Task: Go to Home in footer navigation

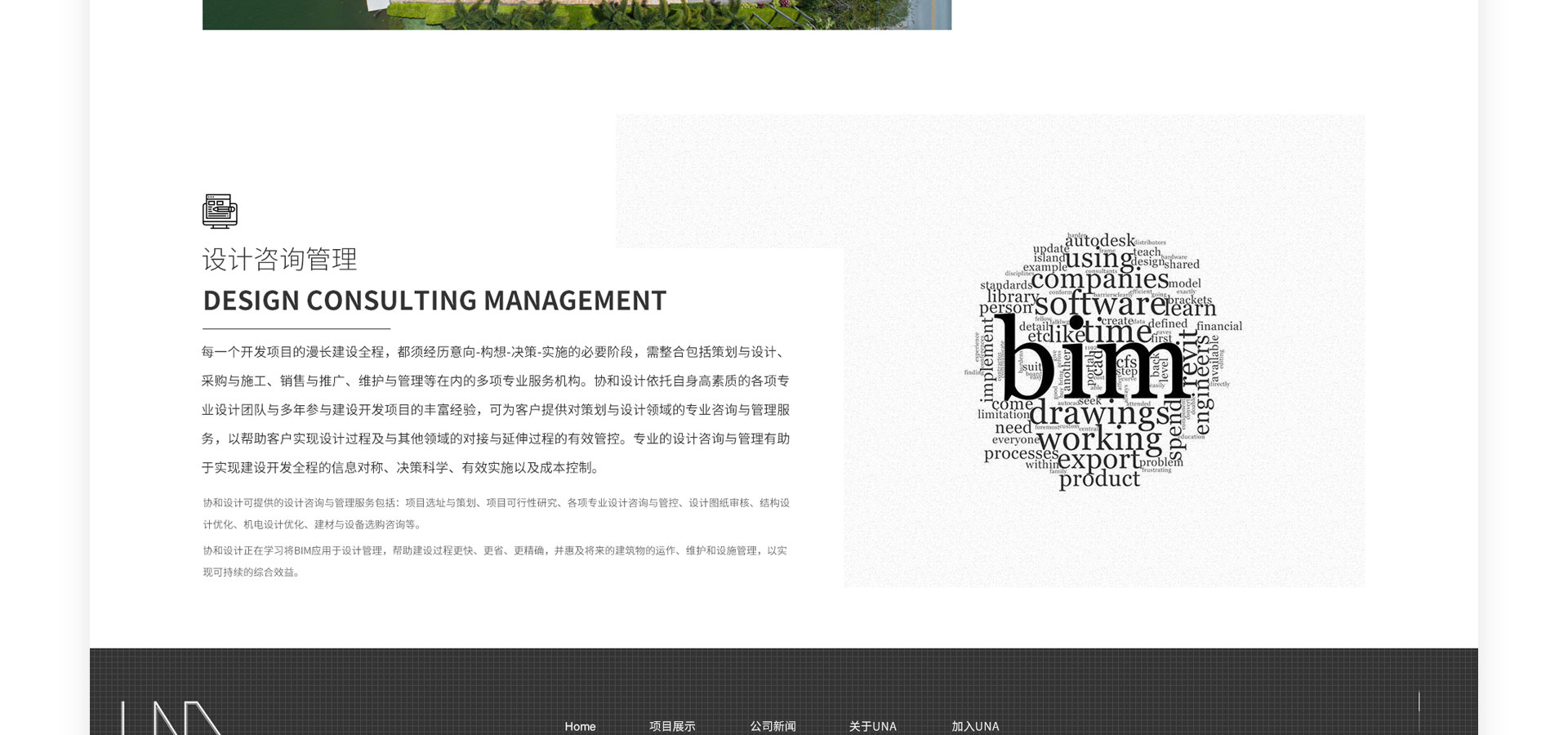Action: 580,726
